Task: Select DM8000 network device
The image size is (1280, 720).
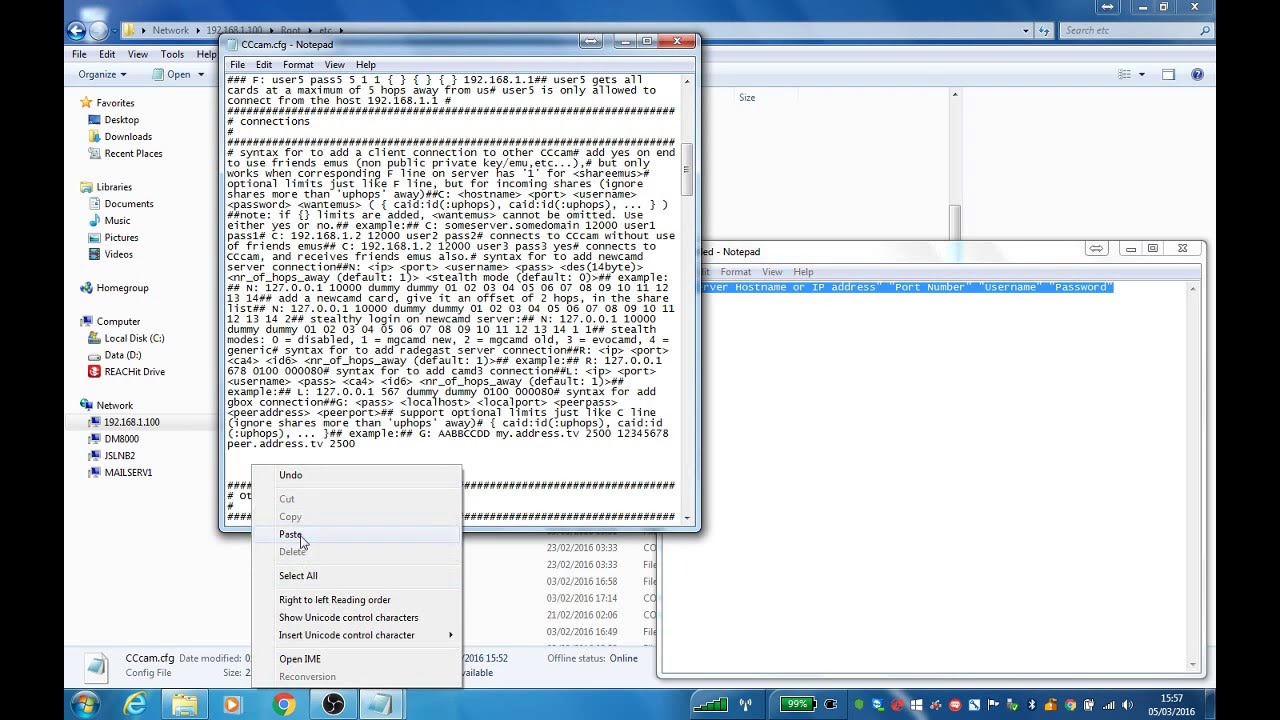Action: coord(121,439)
